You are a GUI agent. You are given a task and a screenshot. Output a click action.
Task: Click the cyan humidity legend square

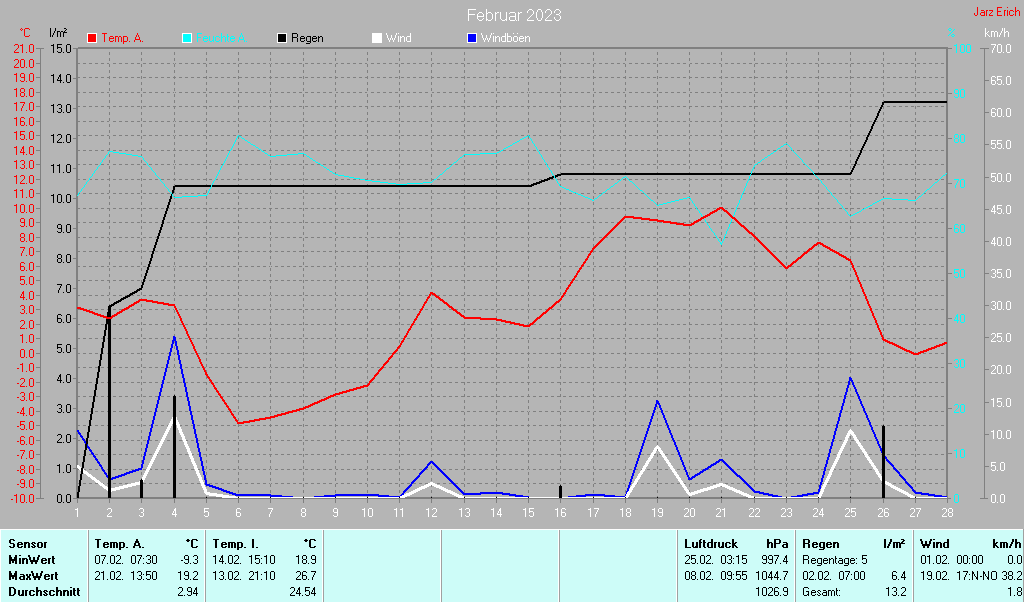tap(187, 38)
